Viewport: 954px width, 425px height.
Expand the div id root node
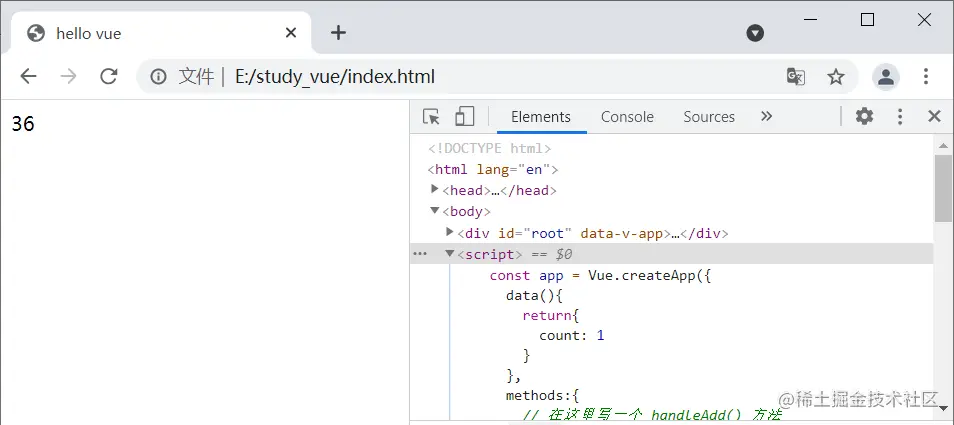pos(450,233)
